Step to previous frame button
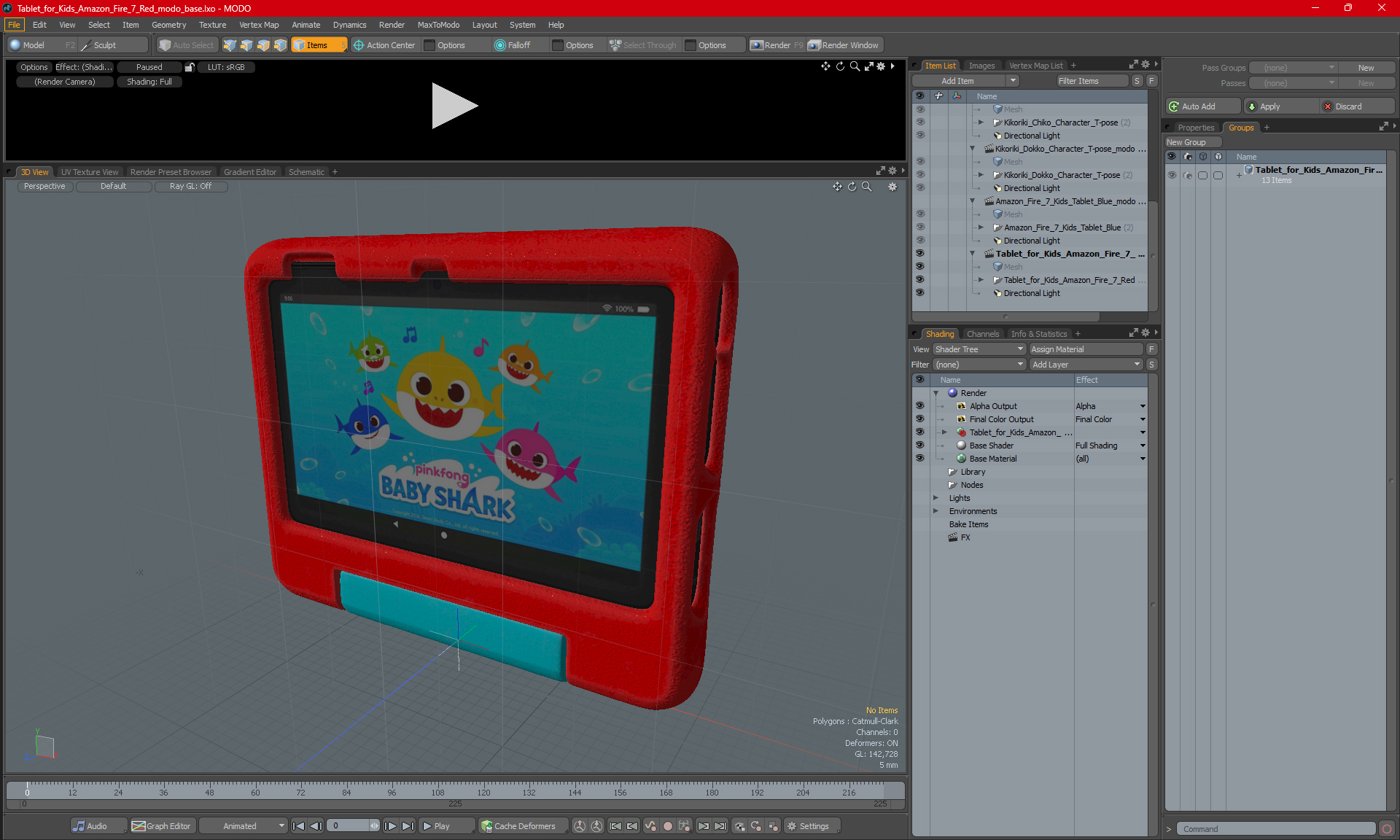The image size is (1400, 840). [x=316, y=826]
